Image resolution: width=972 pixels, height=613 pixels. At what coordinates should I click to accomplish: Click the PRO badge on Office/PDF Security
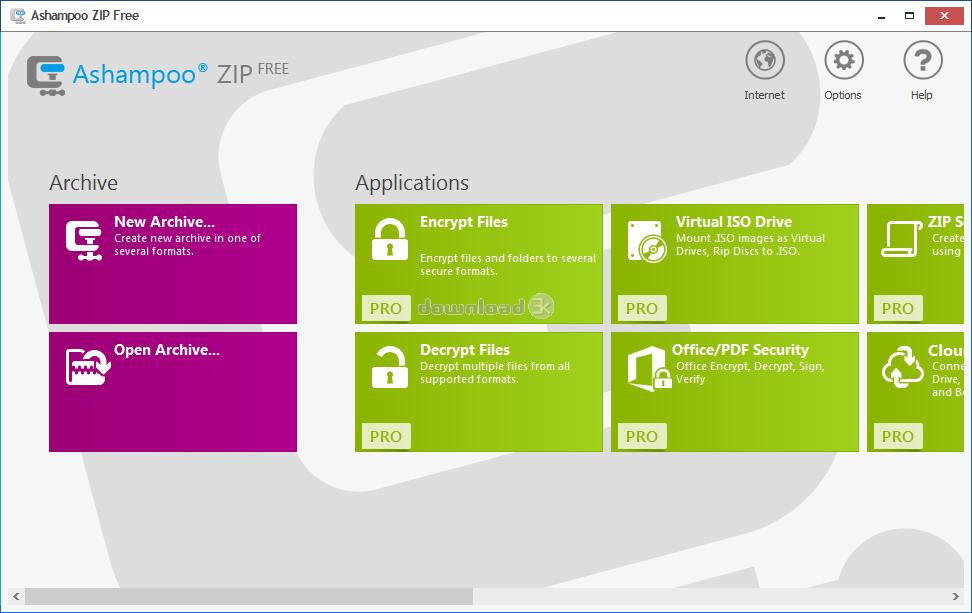[x=642, y=436]
